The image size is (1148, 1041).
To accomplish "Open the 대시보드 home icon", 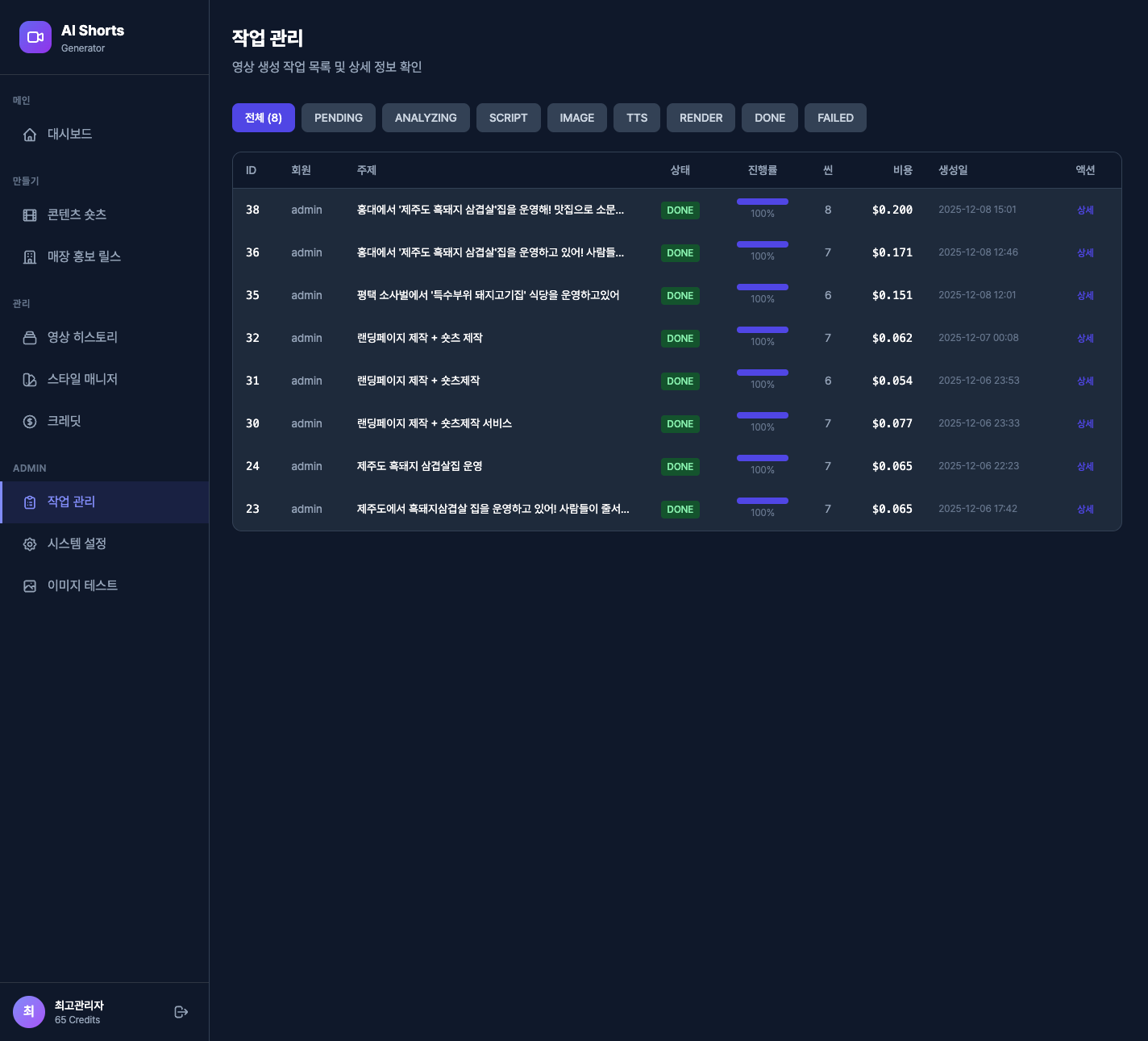I will (x=30, y=135).
